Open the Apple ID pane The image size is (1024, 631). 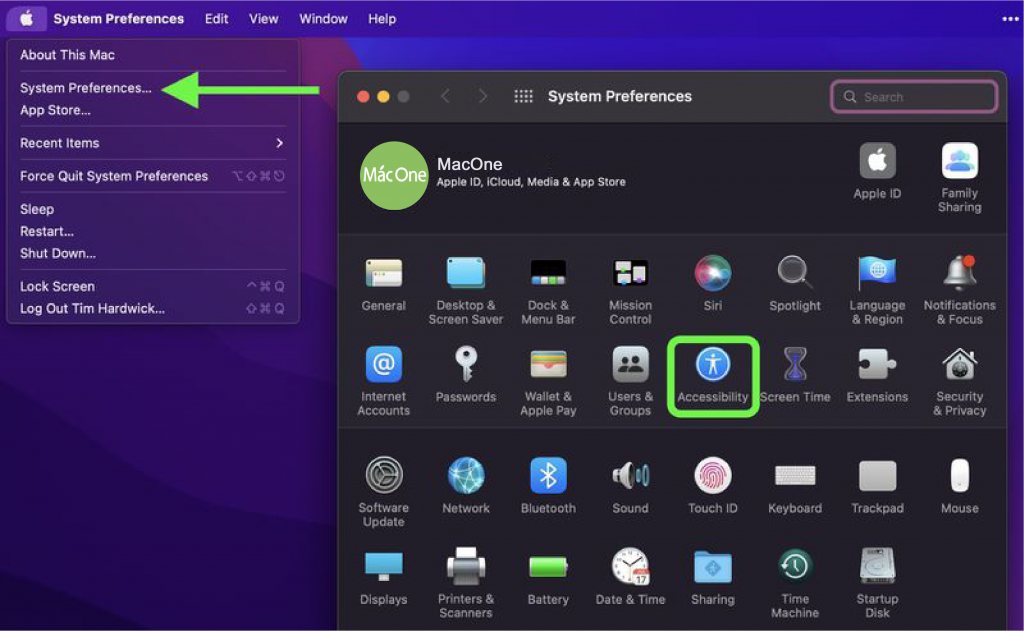point(877,171)
